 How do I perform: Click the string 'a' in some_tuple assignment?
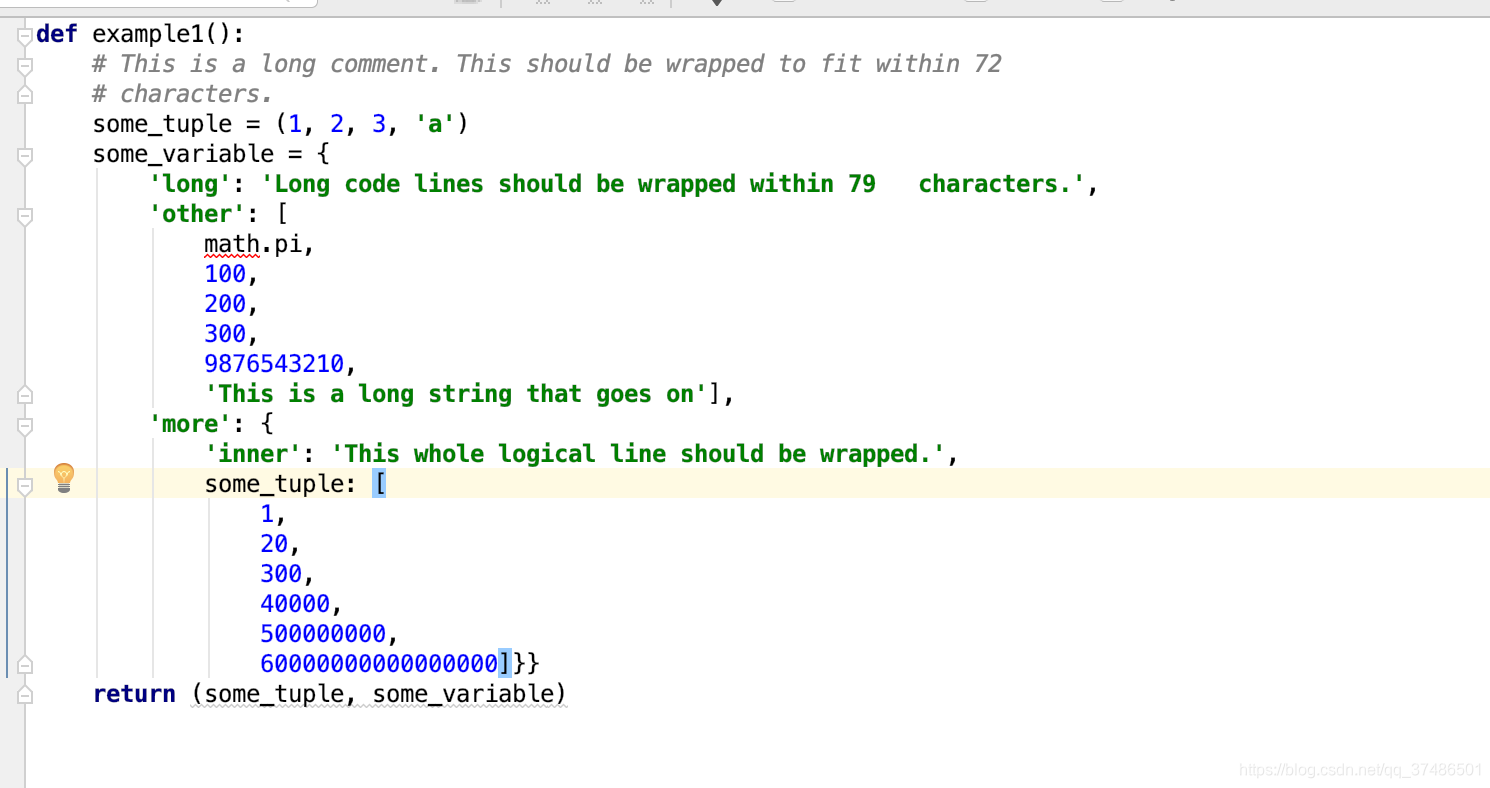435,124
